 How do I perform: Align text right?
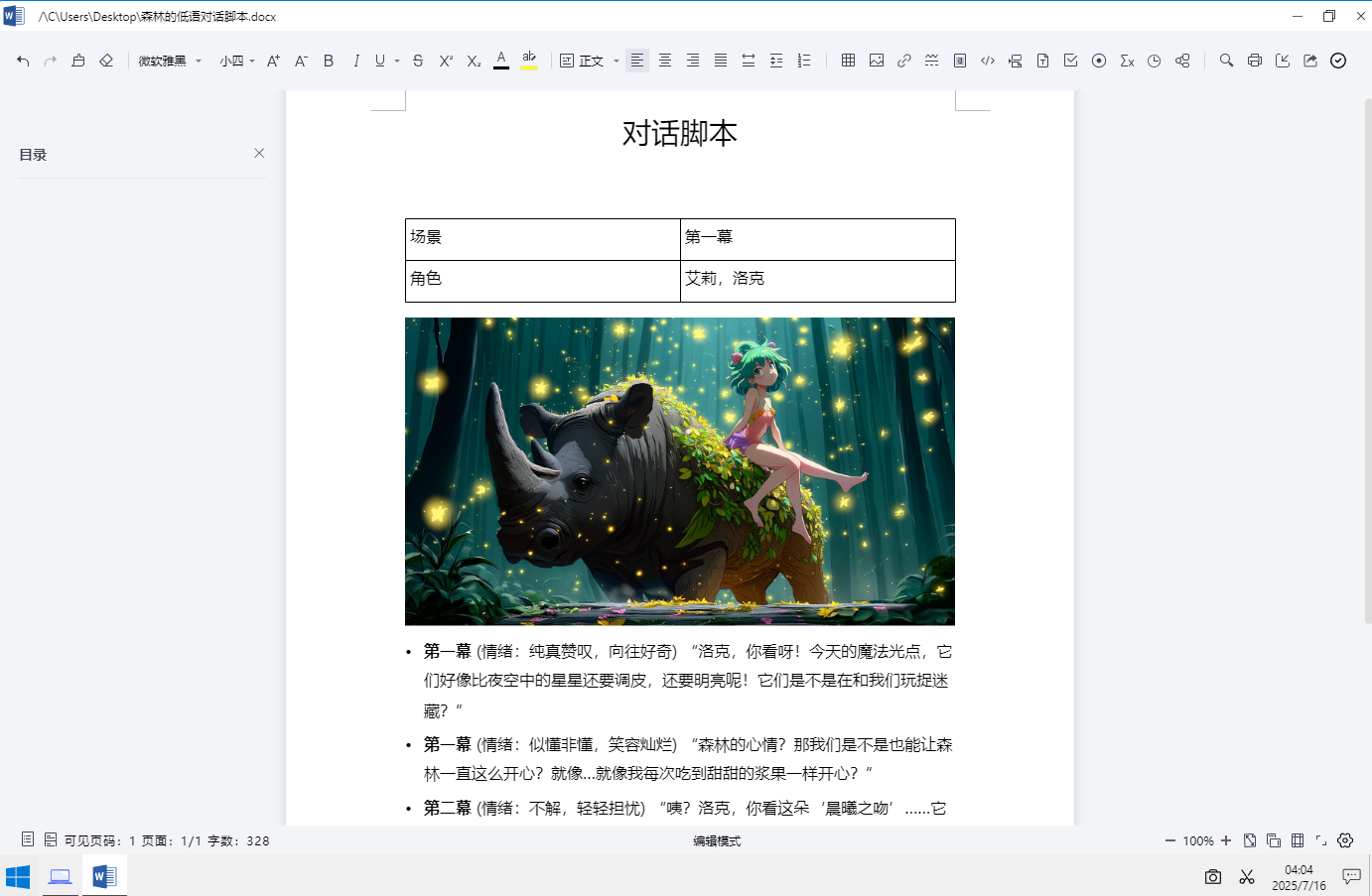click(693, 61)
